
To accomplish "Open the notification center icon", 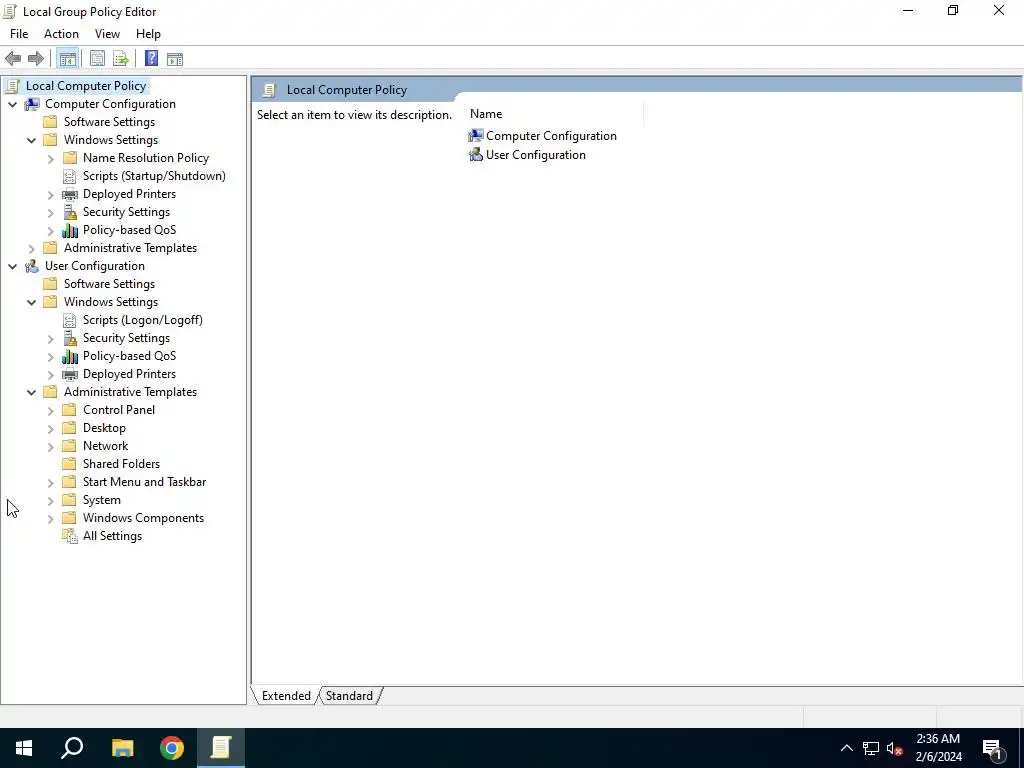I will [x=993, y=748].
